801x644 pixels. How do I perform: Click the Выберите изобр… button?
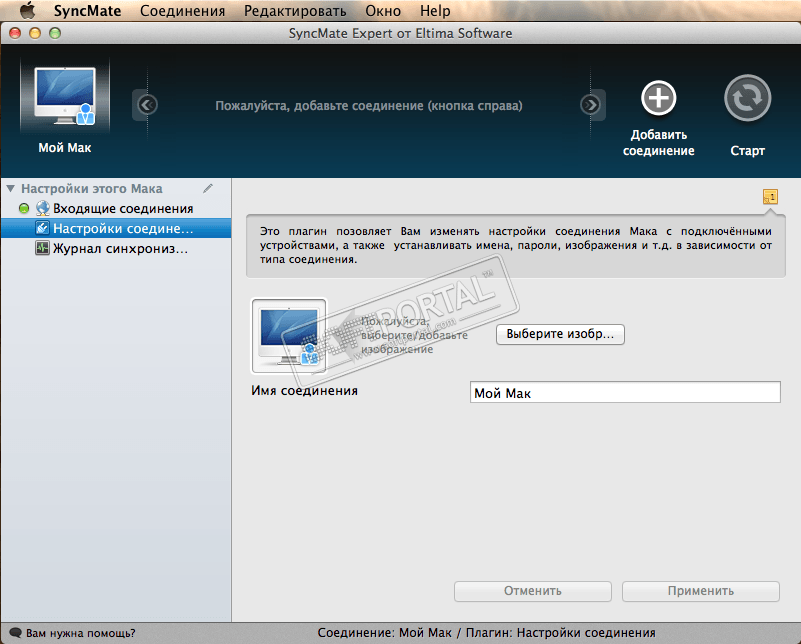coord(560,334)
